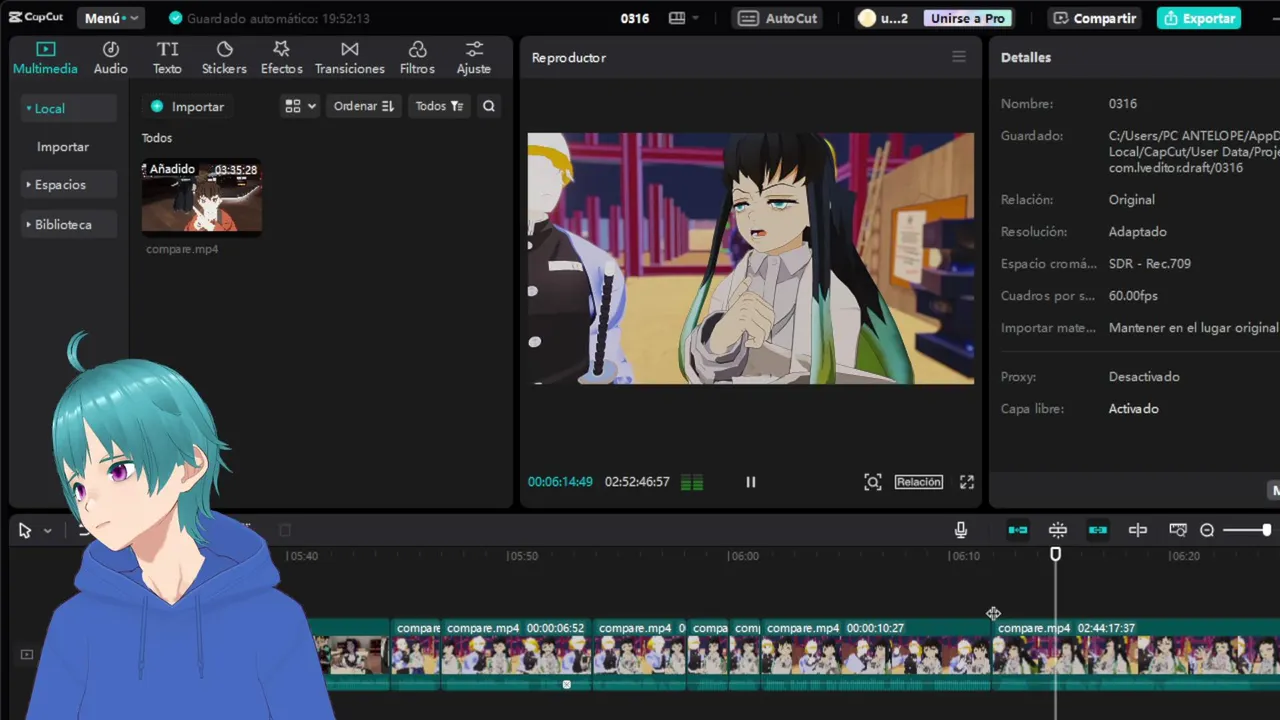Click the main track cover icon
1280x720 pixels.
(27, 655)
